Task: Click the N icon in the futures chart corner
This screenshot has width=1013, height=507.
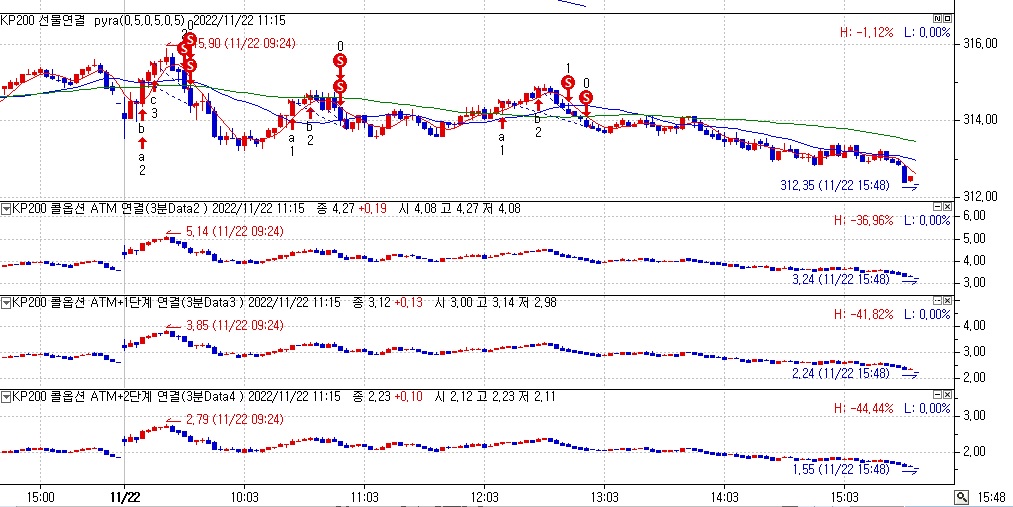Action: click(936, 19)
